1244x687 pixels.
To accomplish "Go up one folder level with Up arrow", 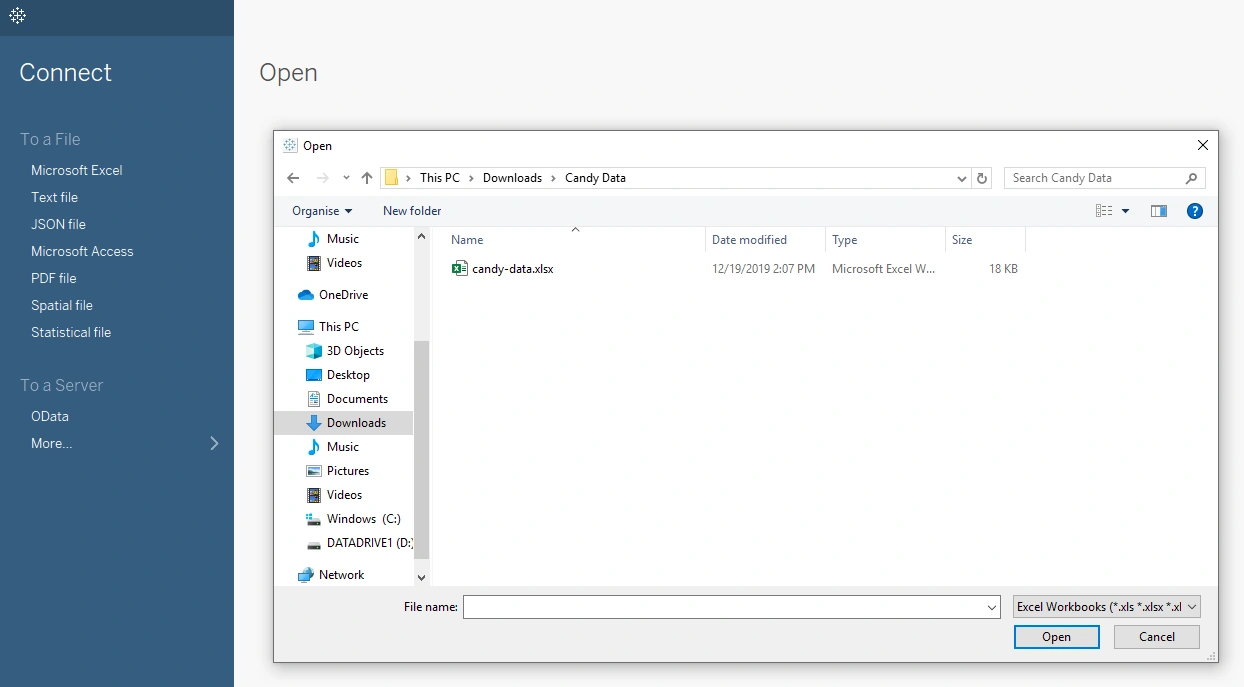I will pos(367,178).
